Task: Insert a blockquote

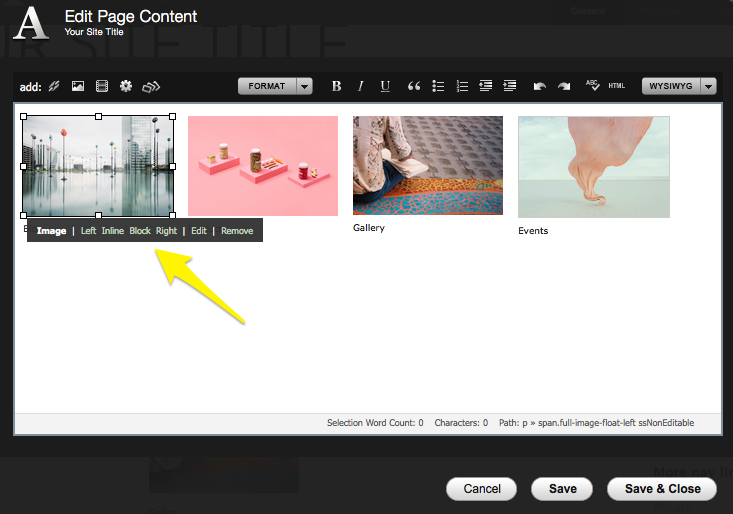Action: (414, 87)
